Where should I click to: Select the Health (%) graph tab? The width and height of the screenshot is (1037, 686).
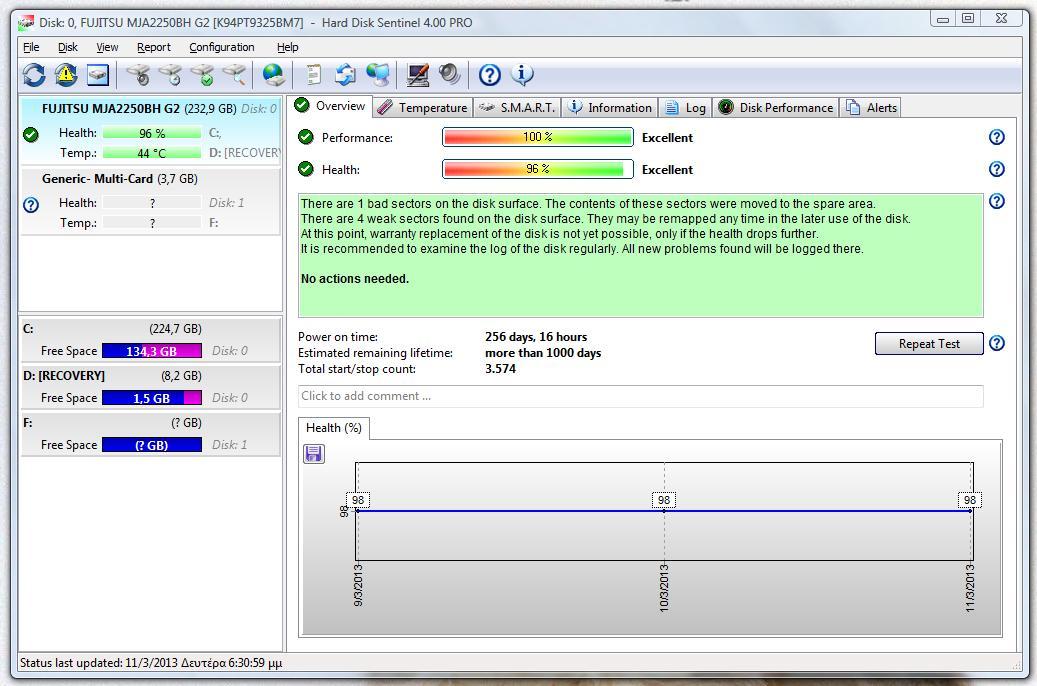[333, 428]
